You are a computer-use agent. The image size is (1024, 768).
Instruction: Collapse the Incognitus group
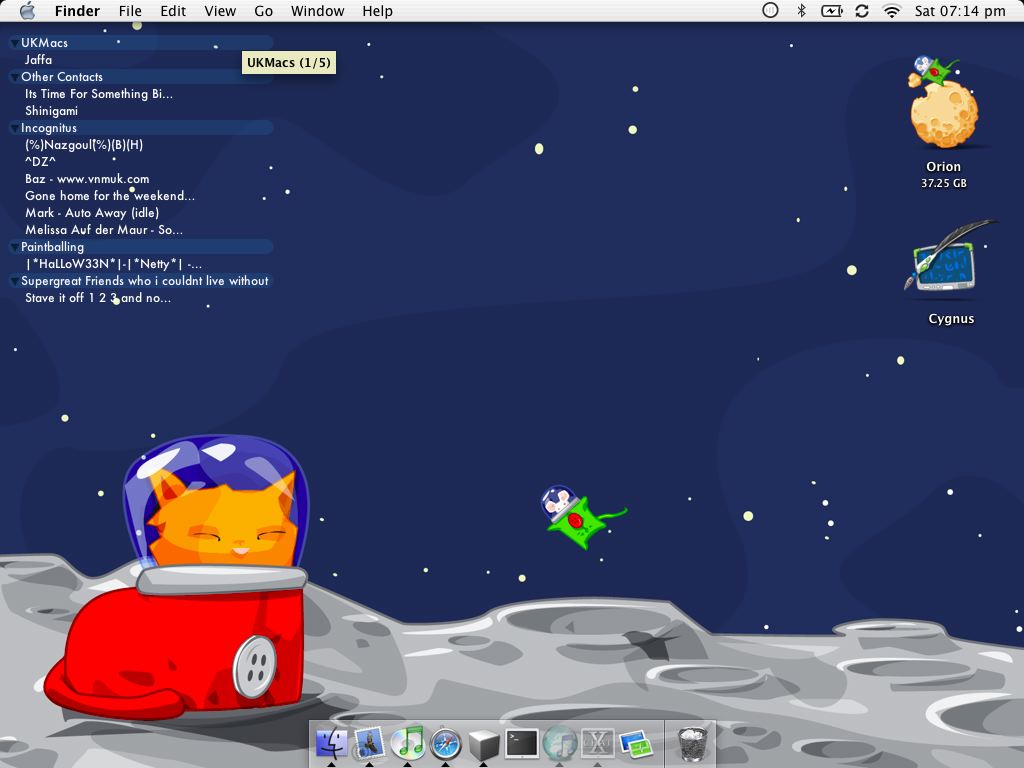coord(14,128)
